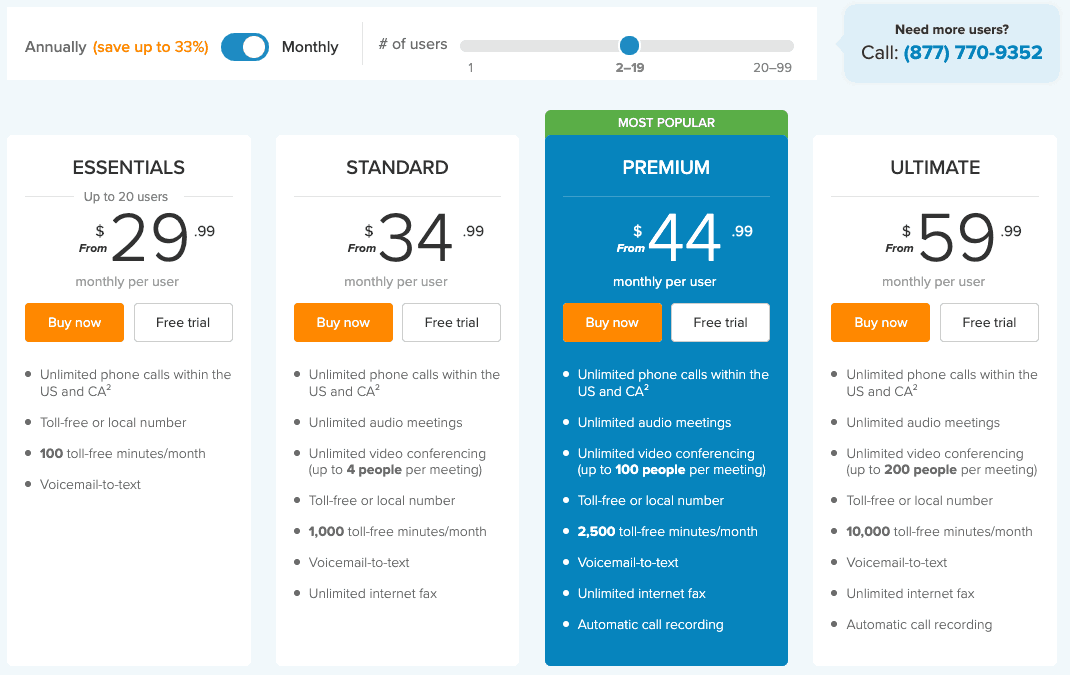Click the "save up to 33%" text
Image resolution: width=1070 pixels, height=675 pixels.
click(152, 47)
